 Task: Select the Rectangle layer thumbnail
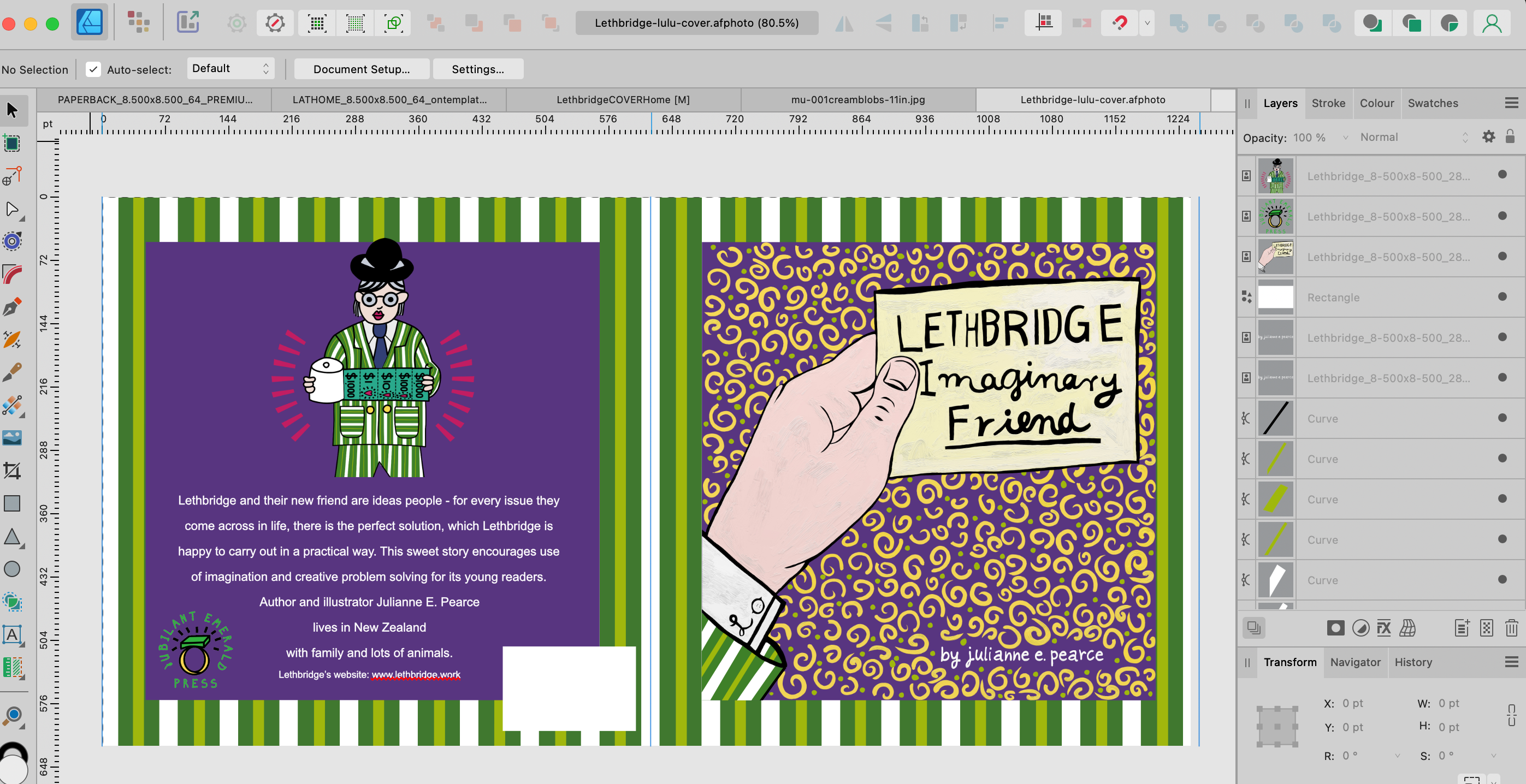tap(1275, 296)
